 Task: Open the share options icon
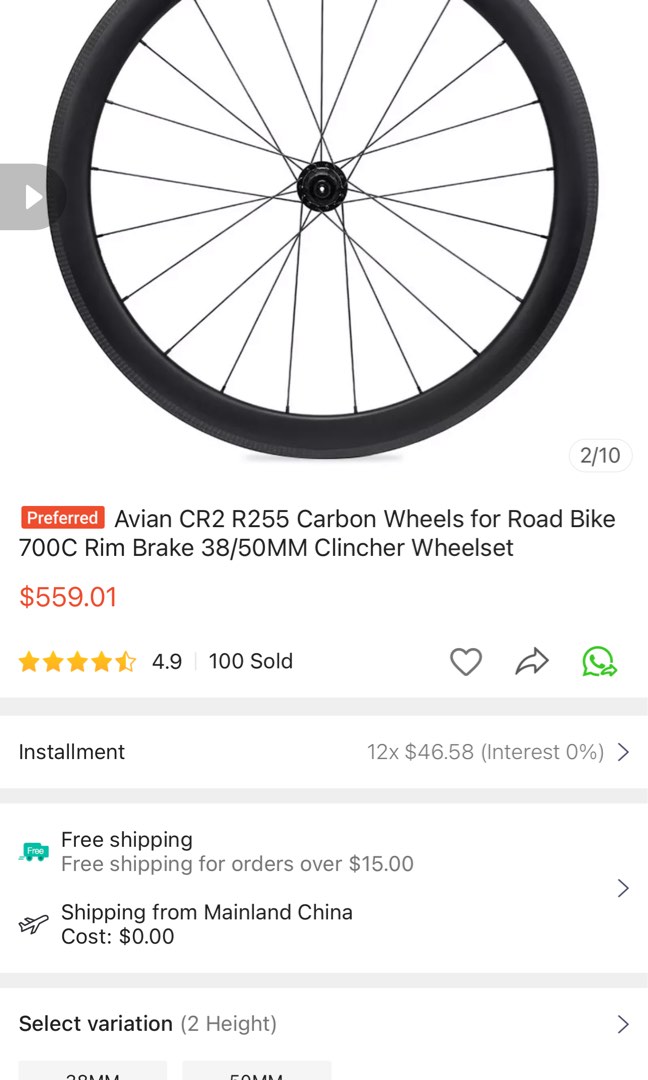[x=532, y=661]
